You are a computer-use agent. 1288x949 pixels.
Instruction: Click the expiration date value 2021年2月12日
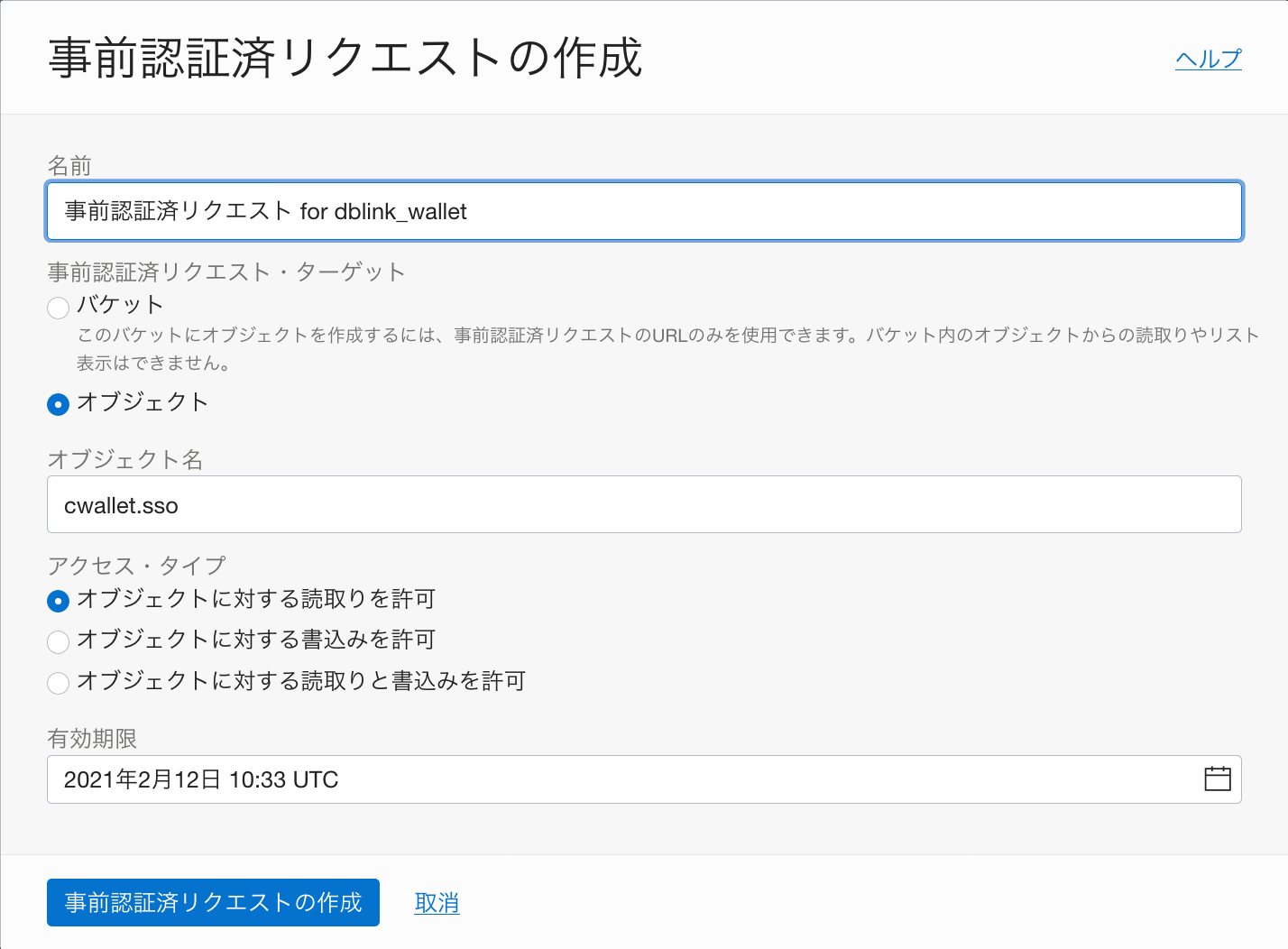[x=200, y=779]
